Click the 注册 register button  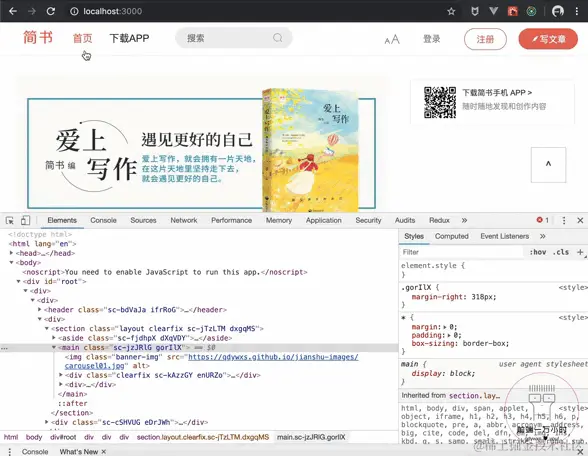(x=485, y=39)
